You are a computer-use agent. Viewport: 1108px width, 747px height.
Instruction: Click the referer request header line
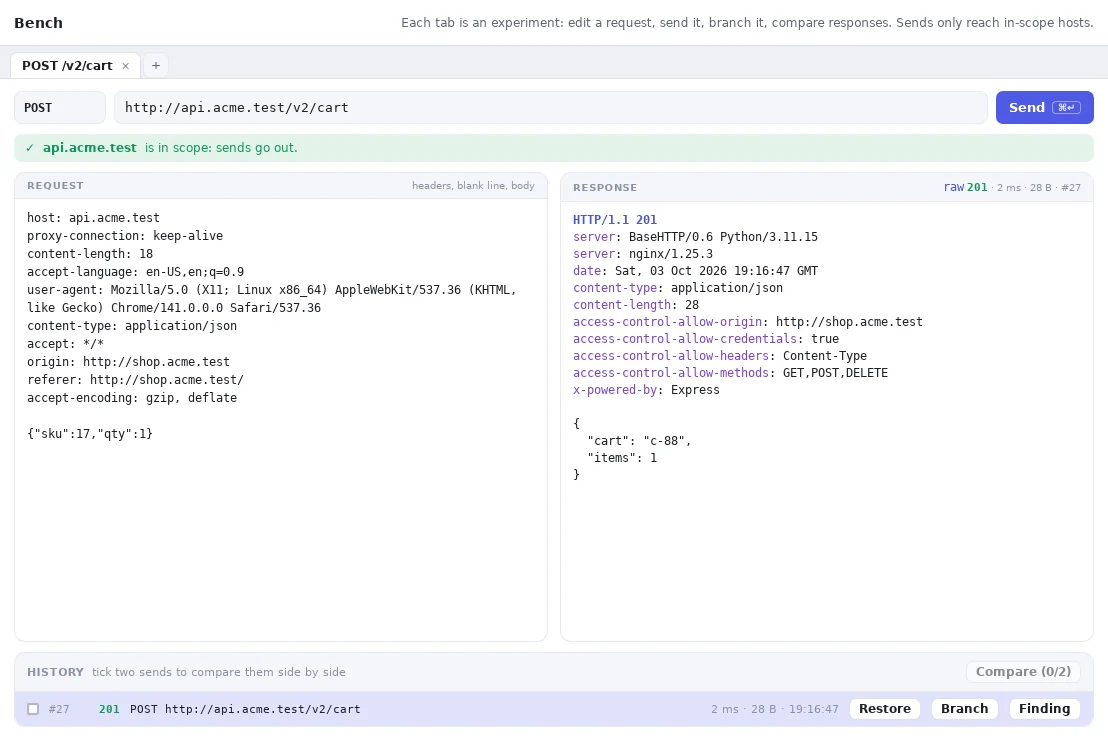click(x=135, y=380)
